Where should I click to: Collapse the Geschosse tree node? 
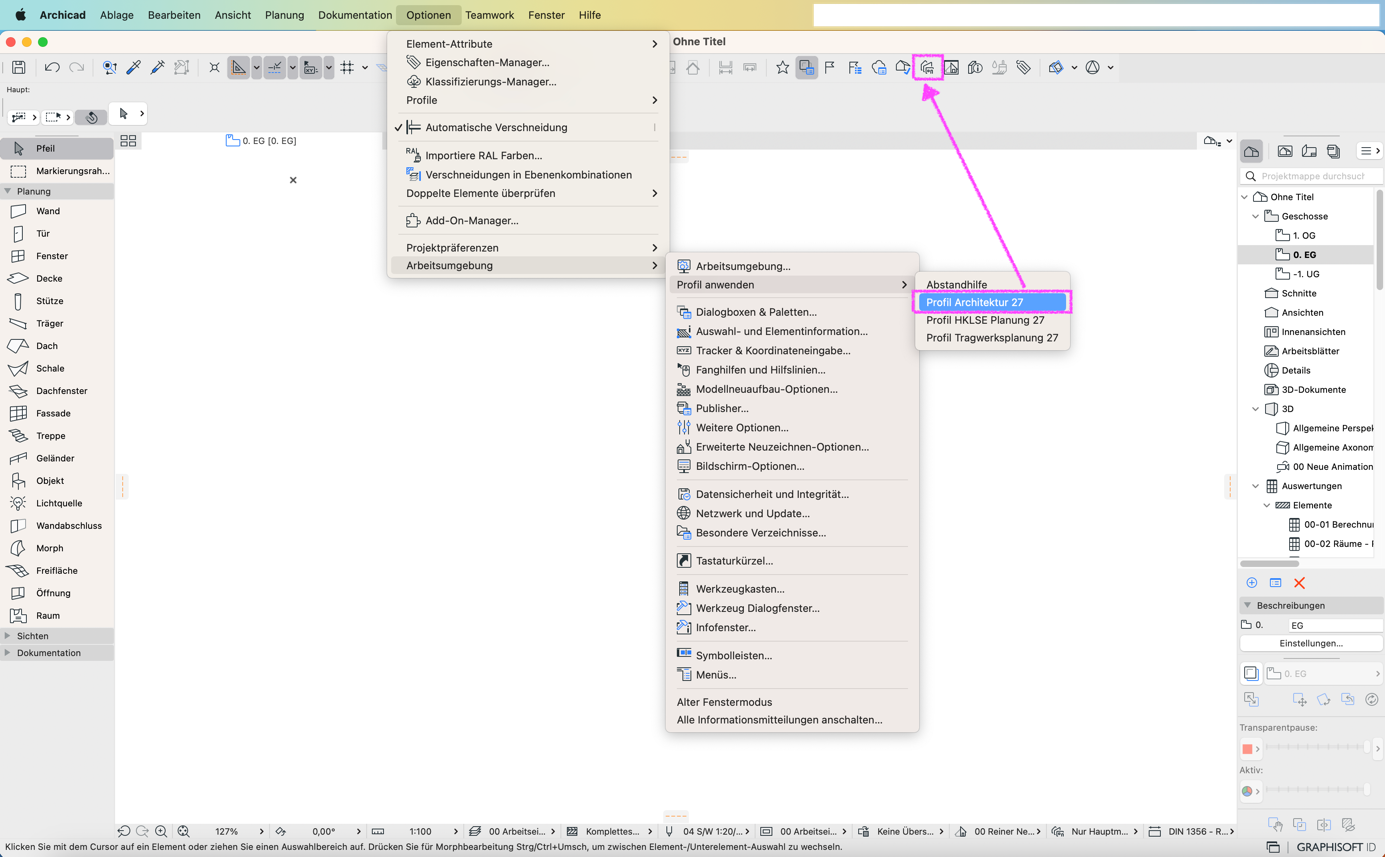[x=1256, y=216]
